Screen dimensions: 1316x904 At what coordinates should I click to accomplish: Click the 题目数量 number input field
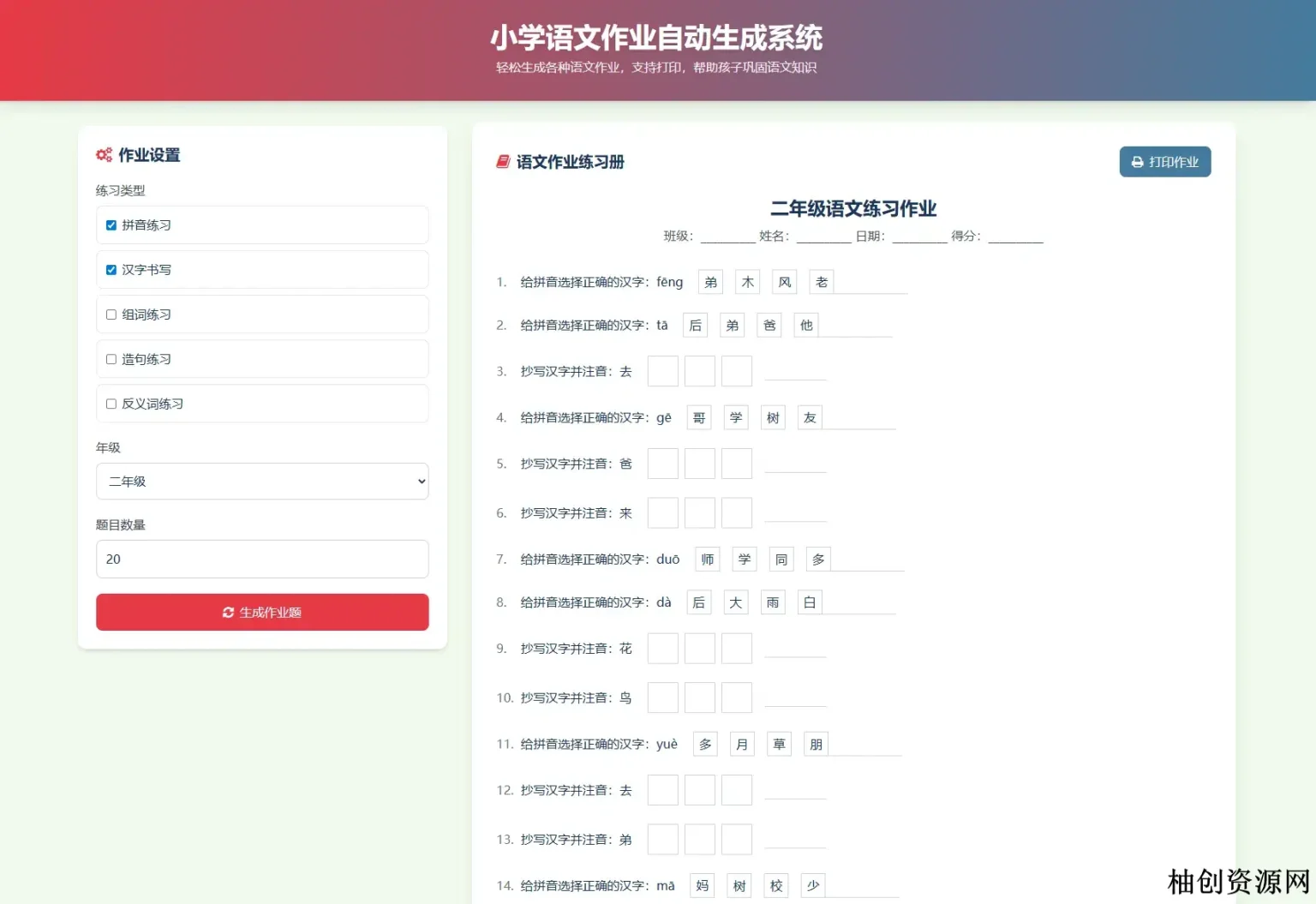(x=261, y=559)
